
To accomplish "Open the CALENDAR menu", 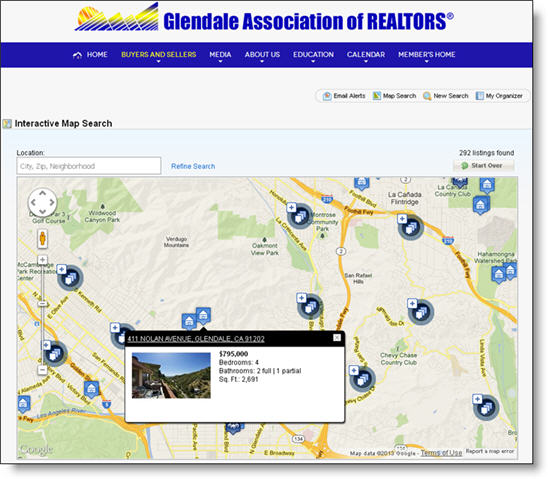I will [366, 55].
